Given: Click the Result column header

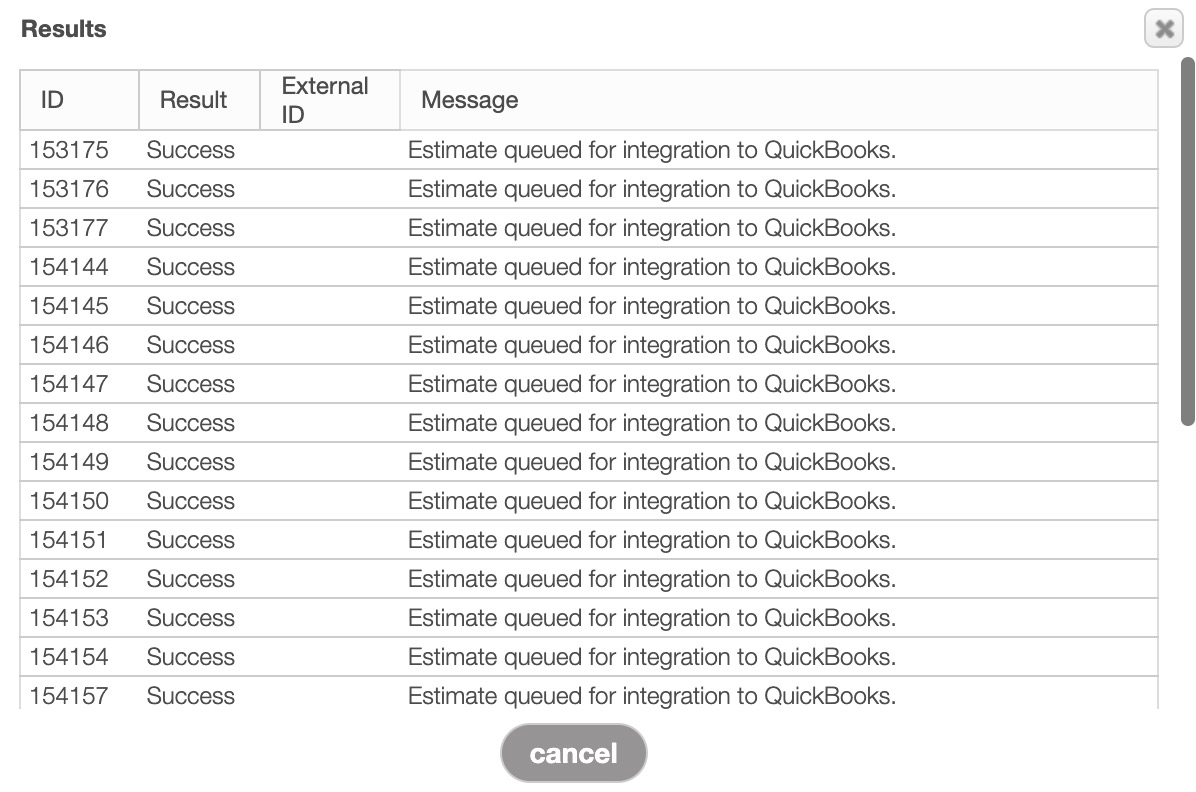Looking at the screenshot, I should click(194, 100).
